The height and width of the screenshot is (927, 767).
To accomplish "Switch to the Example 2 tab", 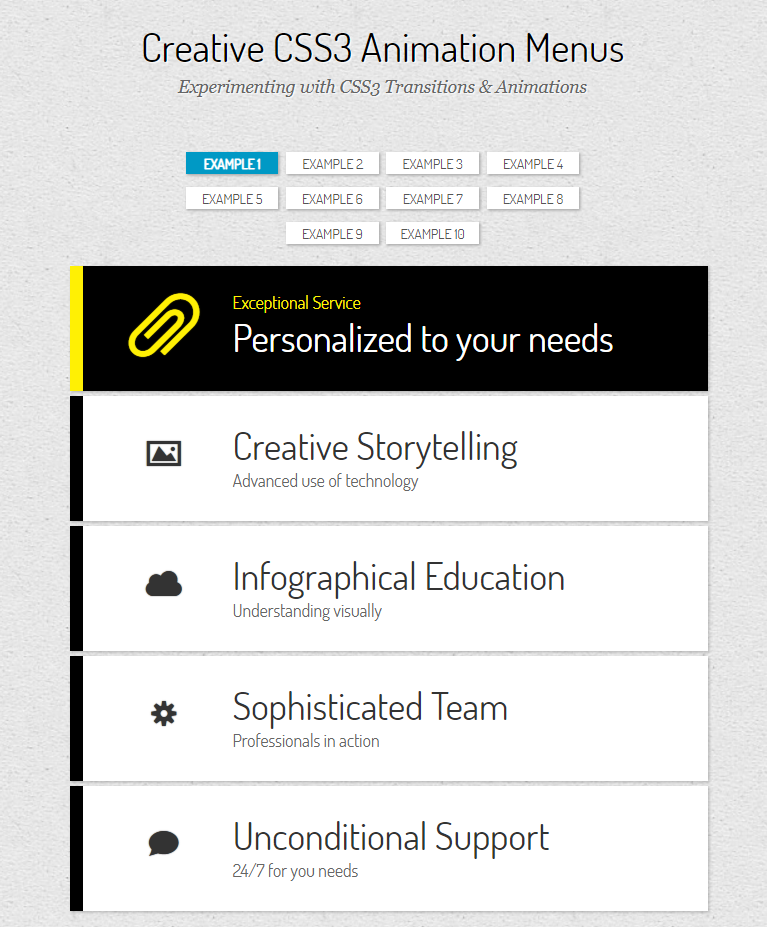I will tap(332, 164).
